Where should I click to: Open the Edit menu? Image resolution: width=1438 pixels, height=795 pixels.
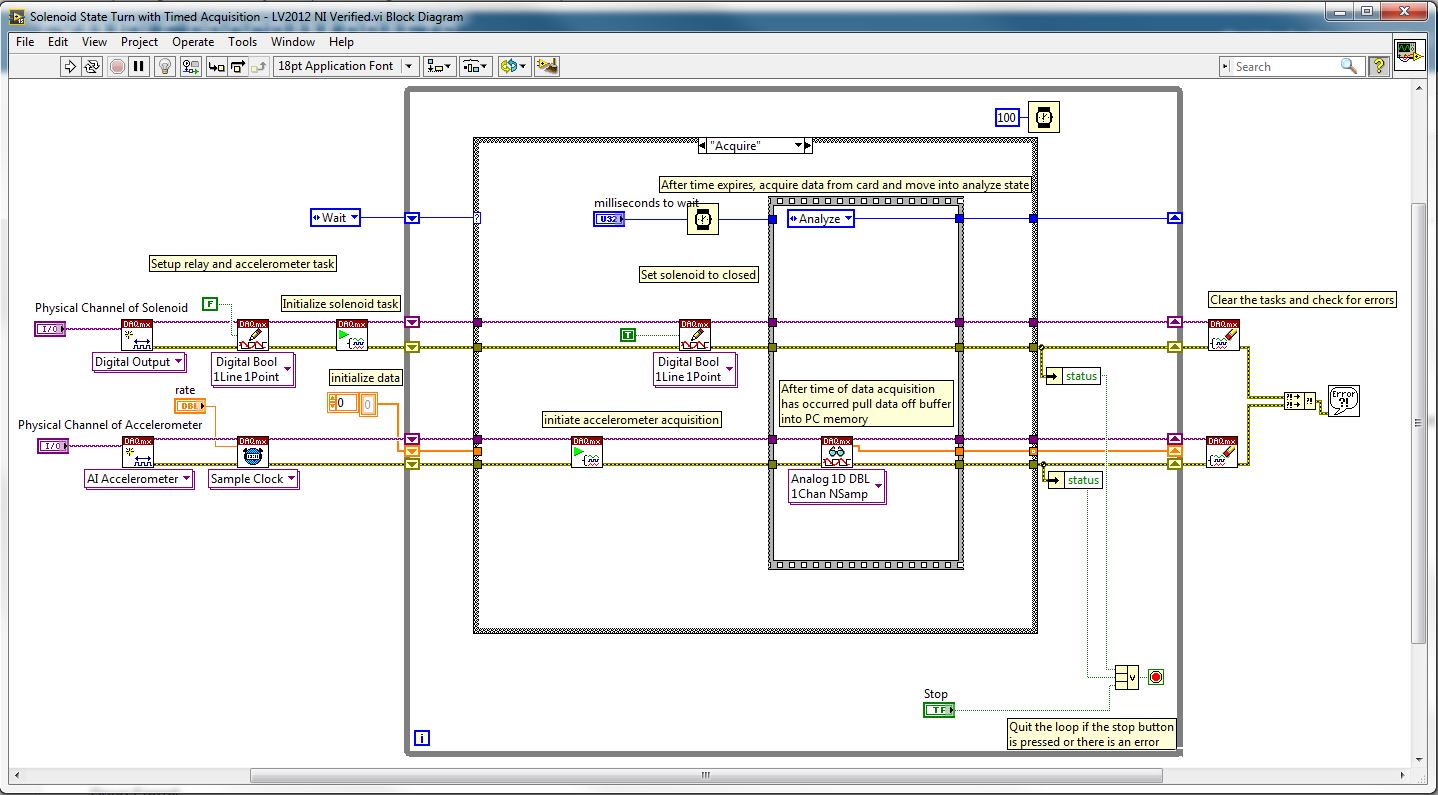pos(58,42)
